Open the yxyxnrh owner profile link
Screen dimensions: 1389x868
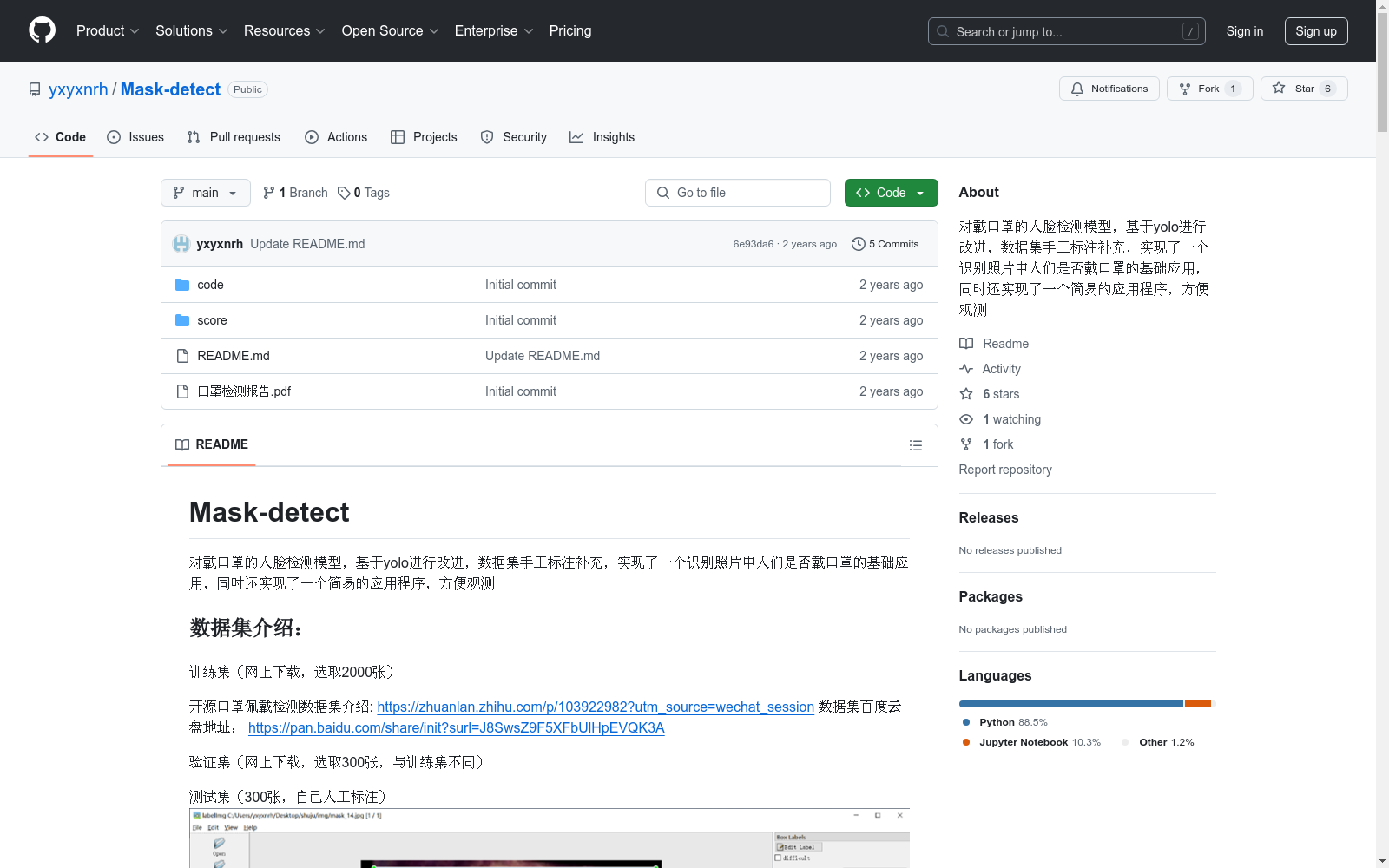pos(78,89)
